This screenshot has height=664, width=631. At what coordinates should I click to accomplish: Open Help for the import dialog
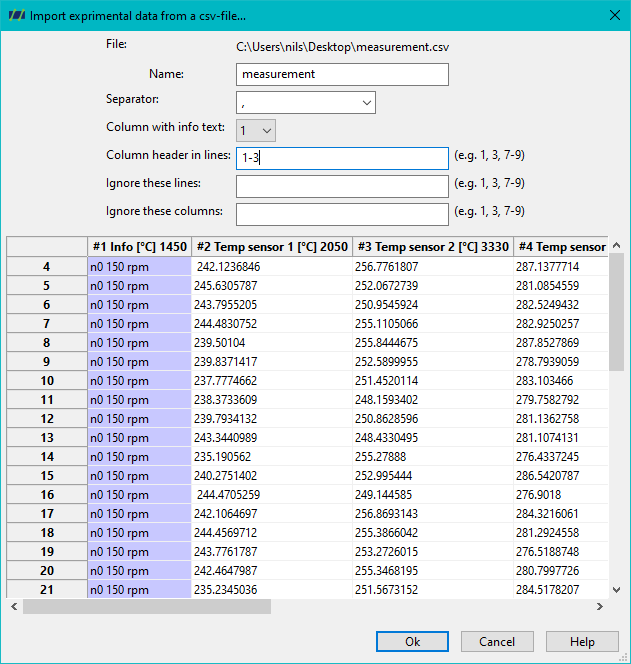click(x=582, y=642)
